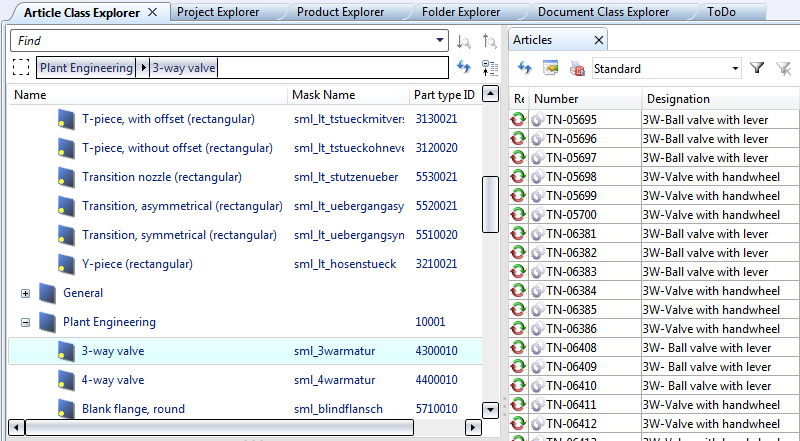Switch to the Document Class Explorer tab
The height and width of the screenshot is (441, 800).
pyautogui.click(x=603, y=12)
